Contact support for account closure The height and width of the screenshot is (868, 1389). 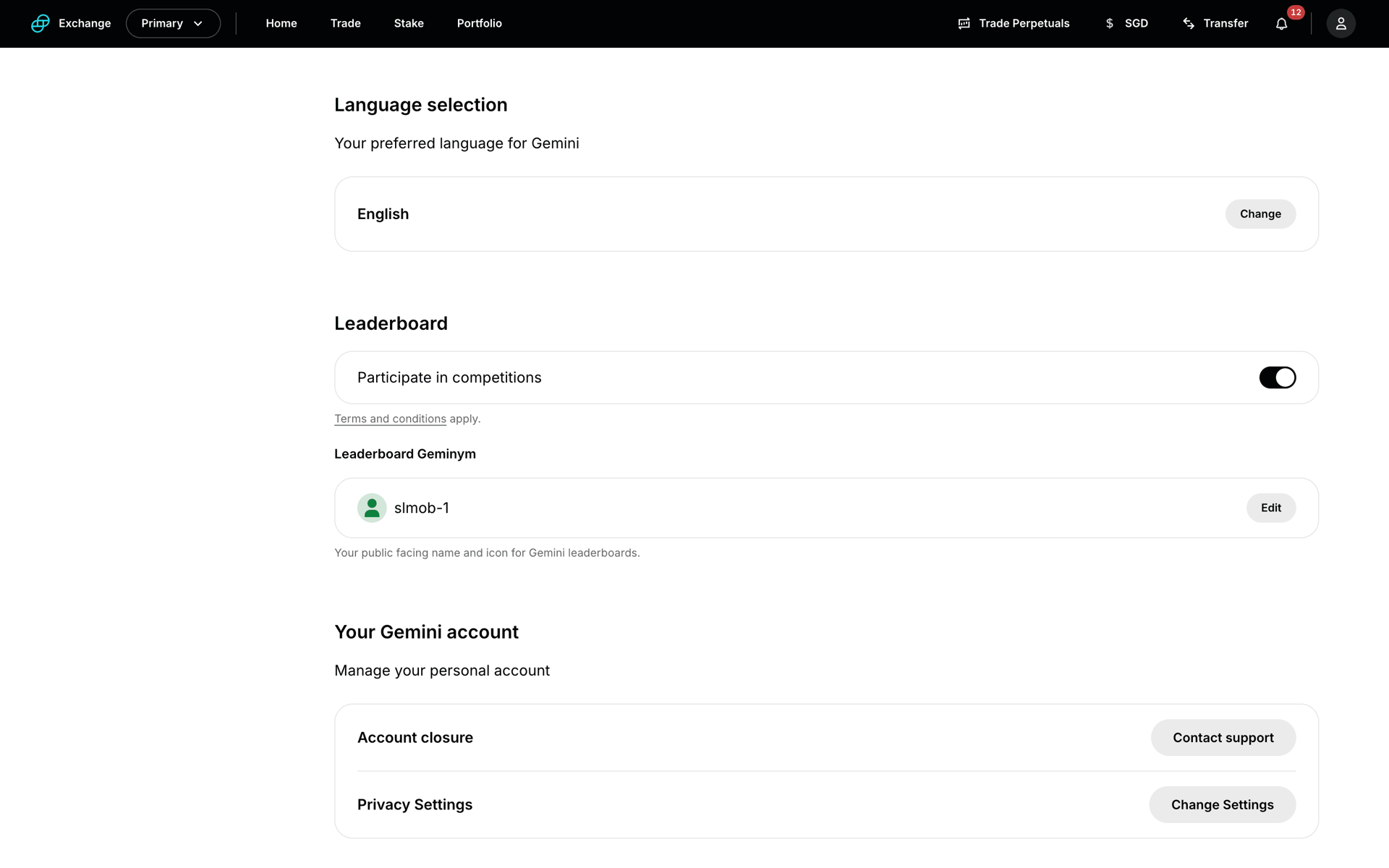1223,738
